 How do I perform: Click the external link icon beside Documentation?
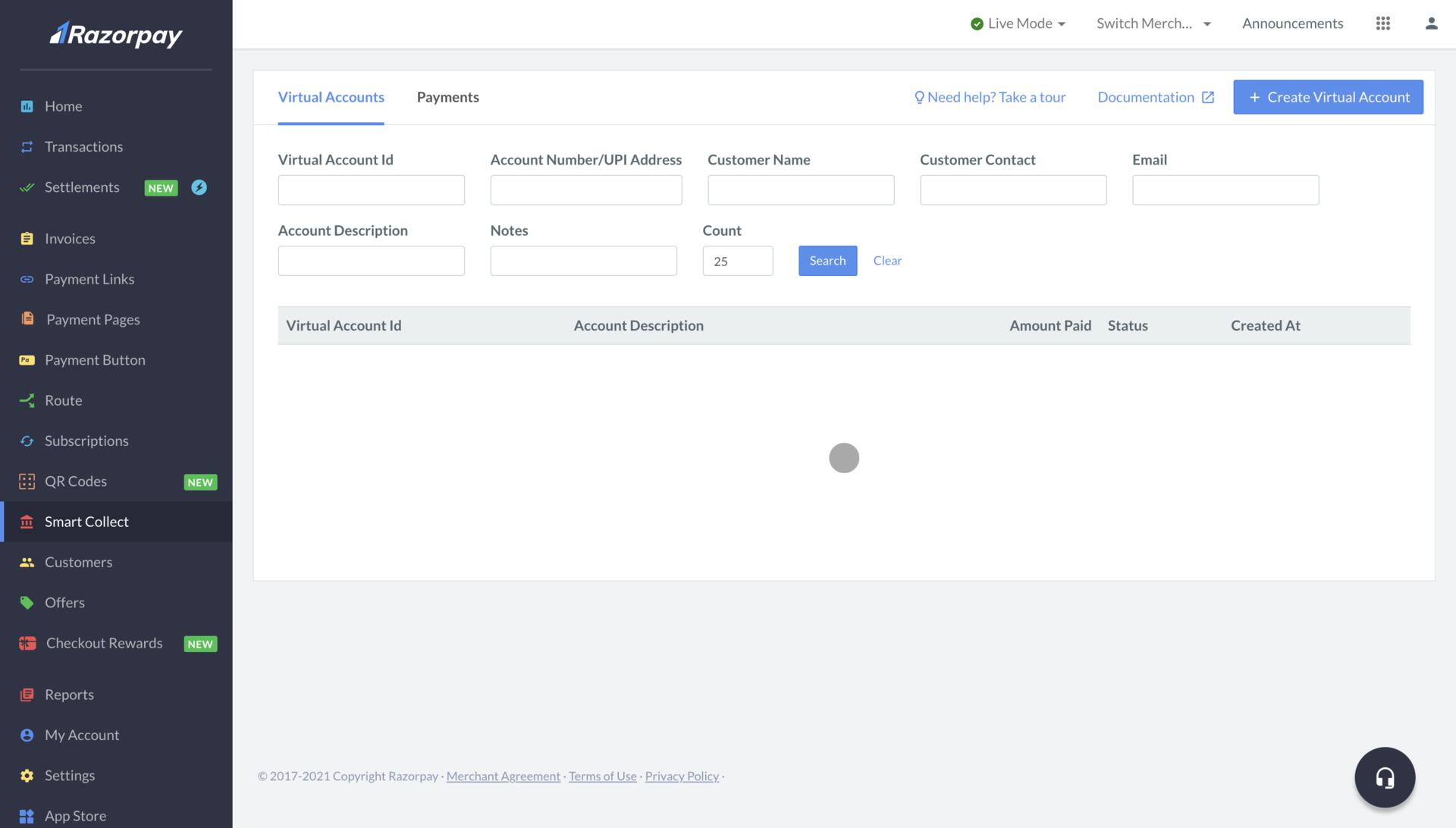(1208, 97)
